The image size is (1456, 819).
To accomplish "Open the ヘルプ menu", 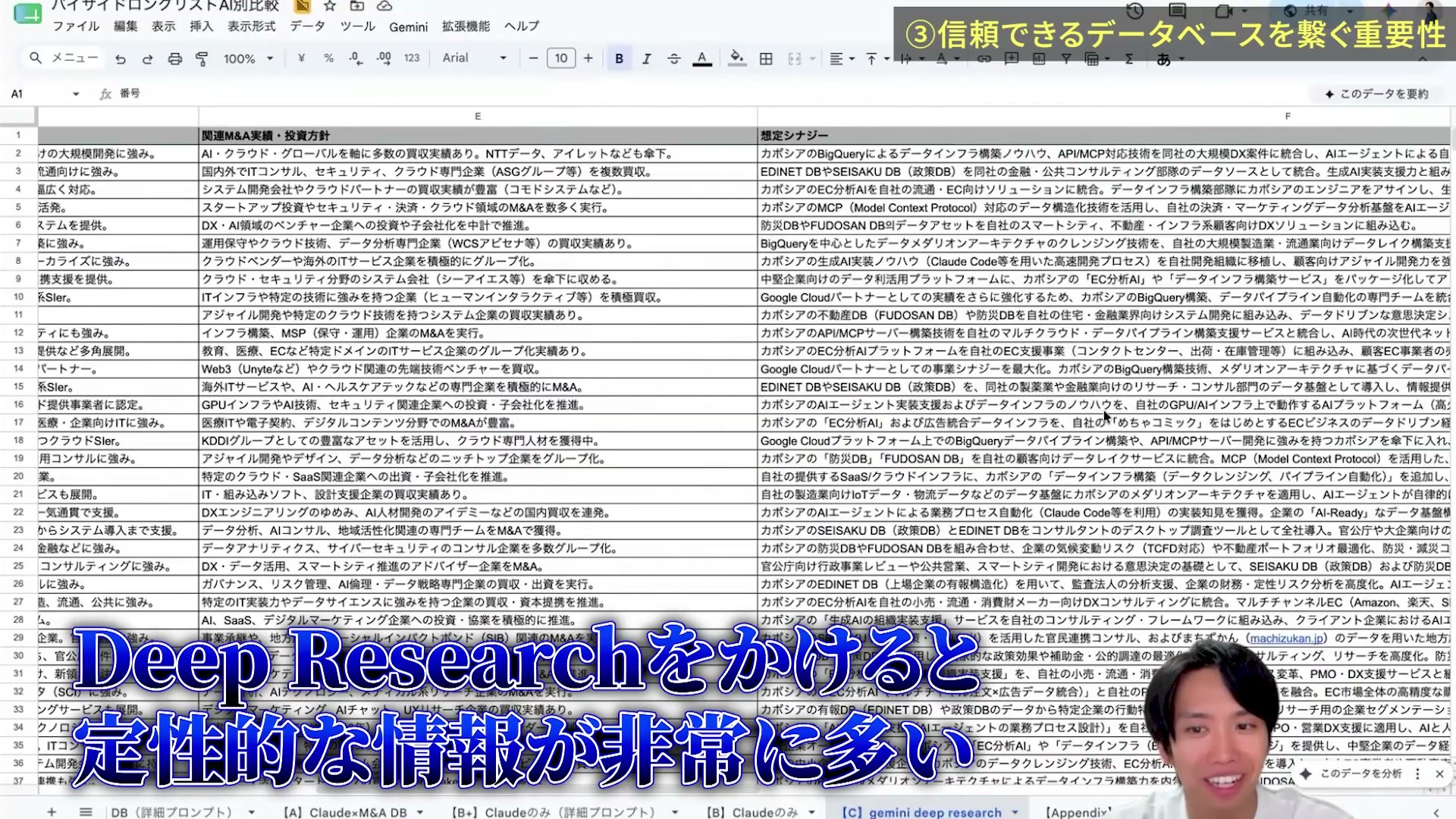I will point(522,26).
